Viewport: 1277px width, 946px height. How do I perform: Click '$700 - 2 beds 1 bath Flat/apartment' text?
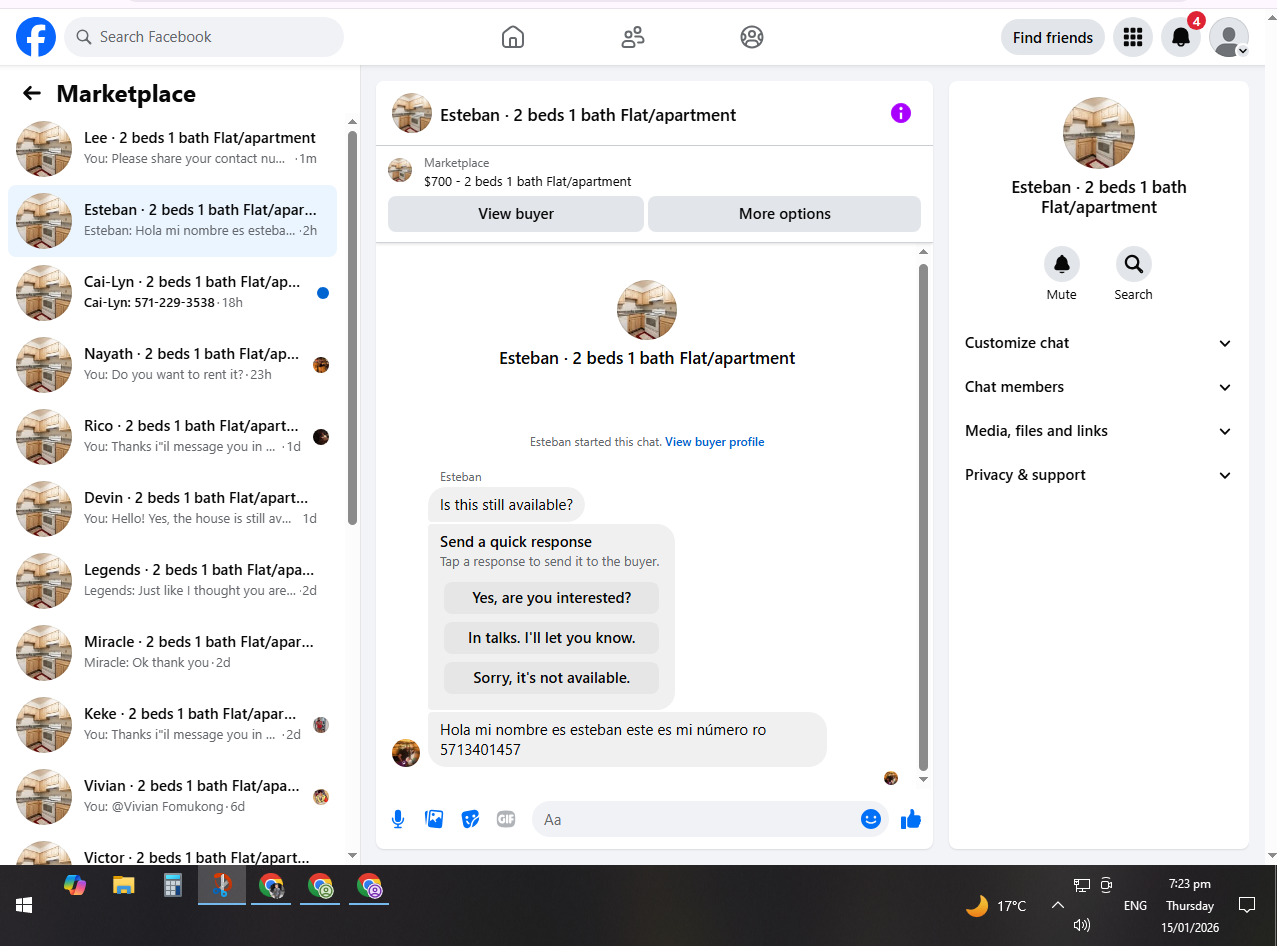[x=528, y=182]
